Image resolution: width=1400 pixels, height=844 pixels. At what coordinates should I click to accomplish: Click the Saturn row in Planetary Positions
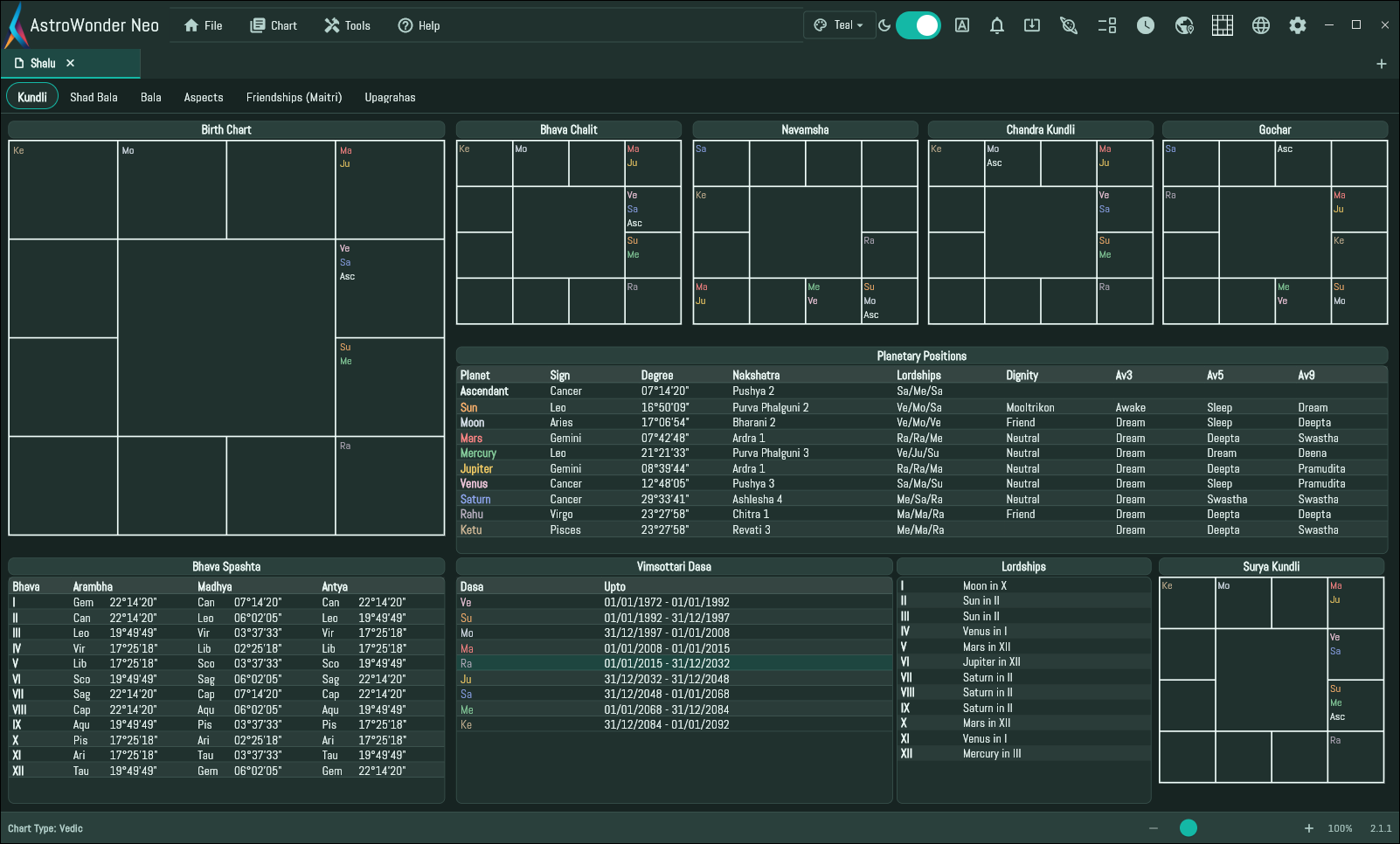pyautogui.click(x=922, y=500)
